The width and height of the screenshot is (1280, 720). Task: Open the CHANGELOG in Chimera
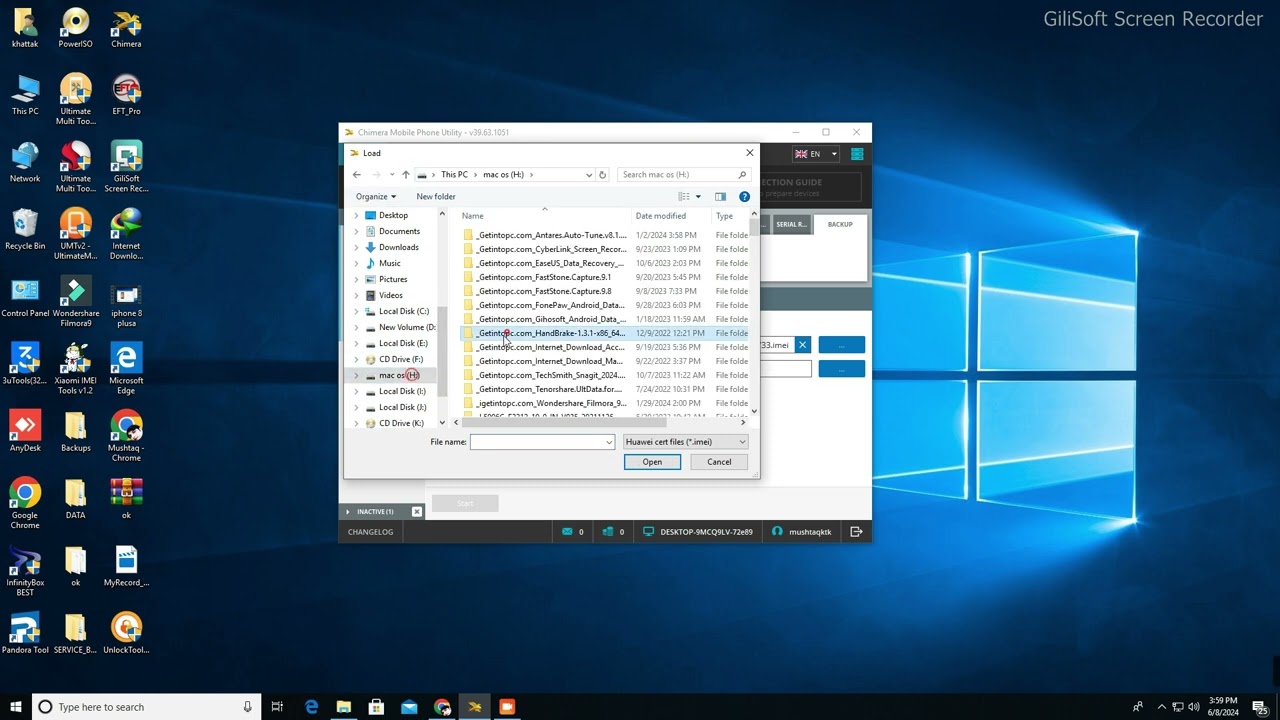tap(370, 532)
